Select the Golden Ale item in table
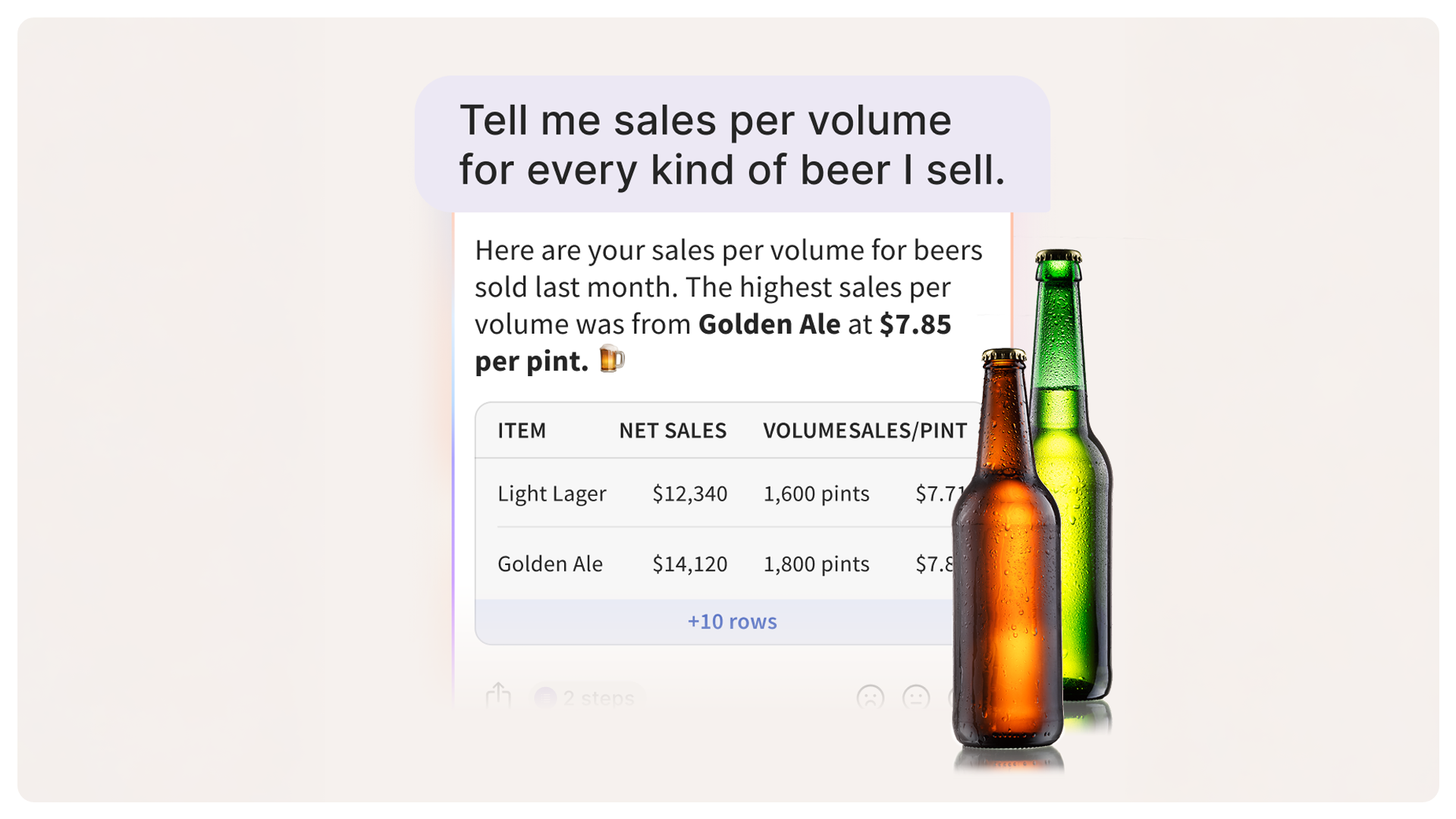Image resolution: width=1456 pixels, height=819 pixels. click(550, 564)
